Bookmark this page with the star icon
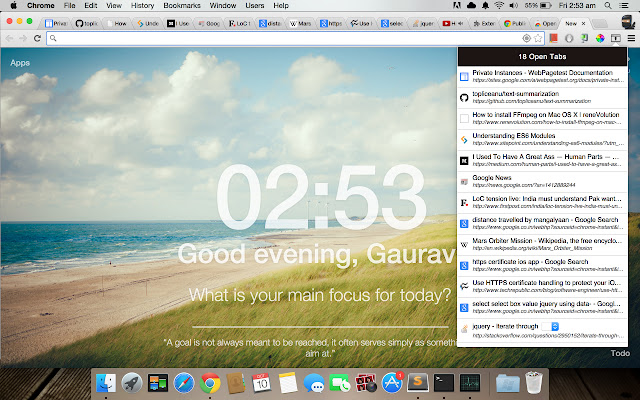 539,38
